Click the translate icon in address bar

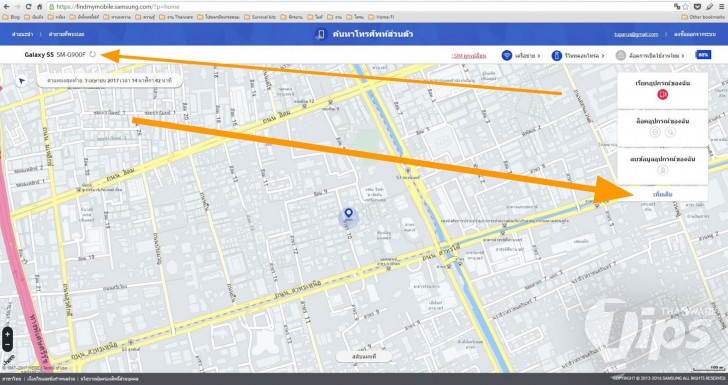(677, 7)
